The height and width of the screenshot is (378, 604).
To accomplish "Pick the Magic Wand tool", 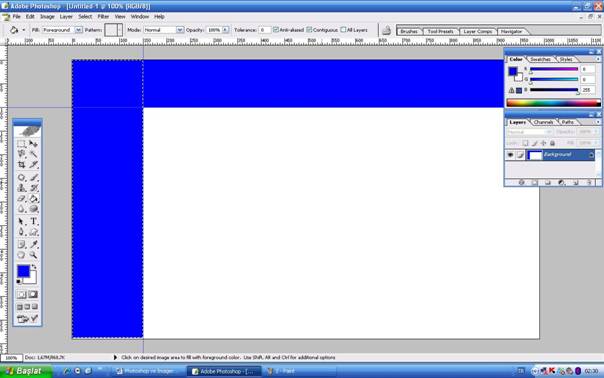I will [x=34, y=154].
